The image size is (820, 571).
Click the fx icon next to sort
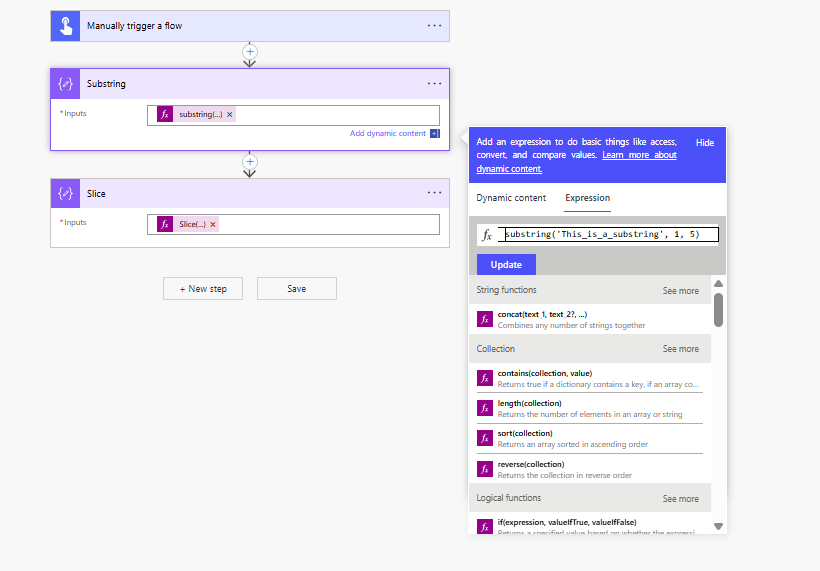485,438
